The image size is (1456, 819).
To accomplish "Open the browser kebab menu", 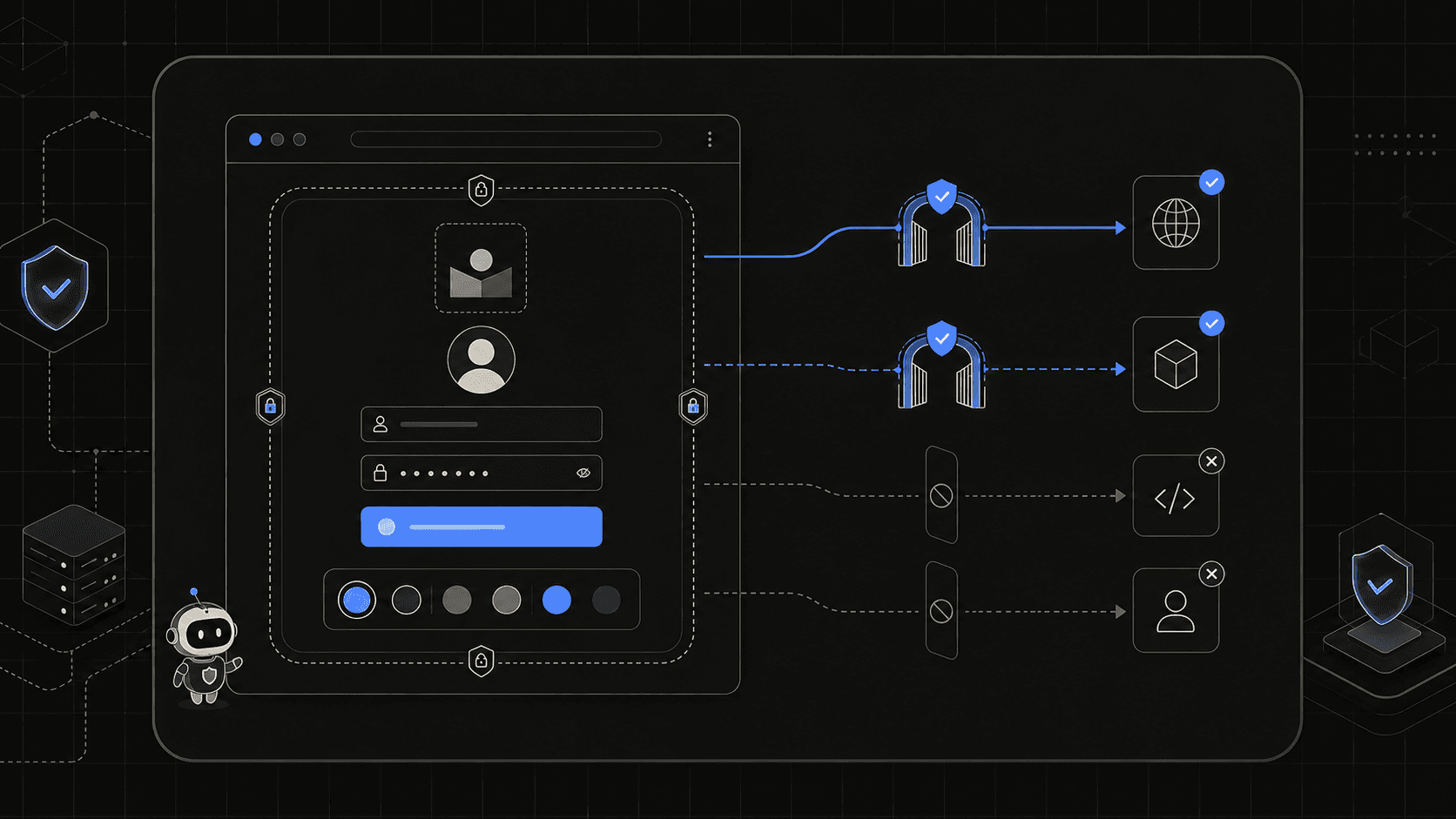I will [710, 139].
